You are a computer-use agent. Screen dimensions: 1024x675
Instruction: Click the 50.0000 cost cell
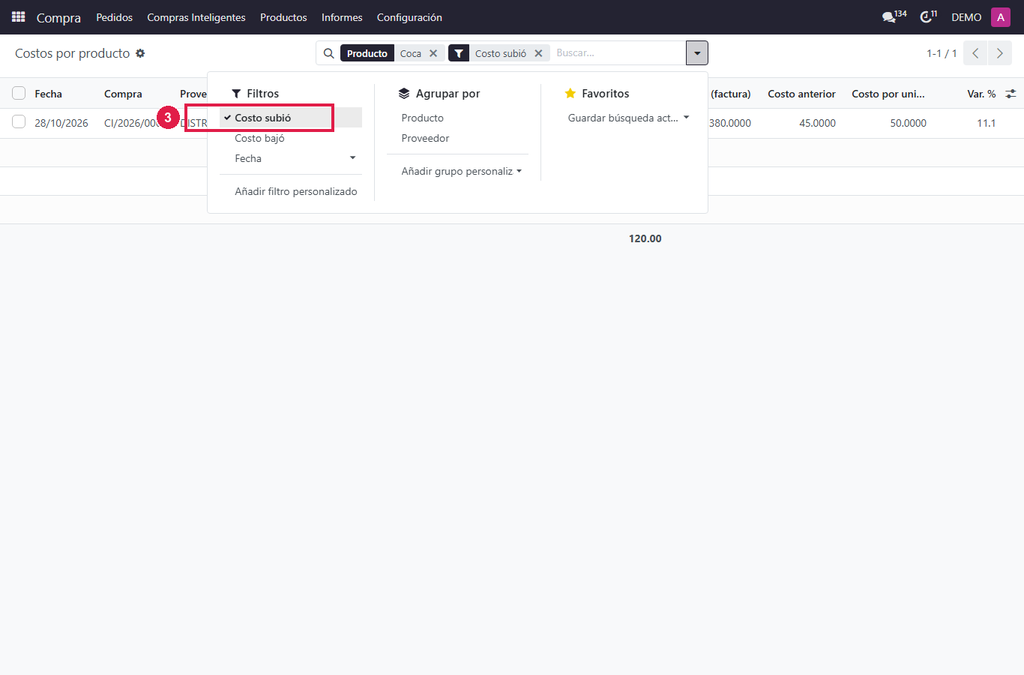pos(908,123)
